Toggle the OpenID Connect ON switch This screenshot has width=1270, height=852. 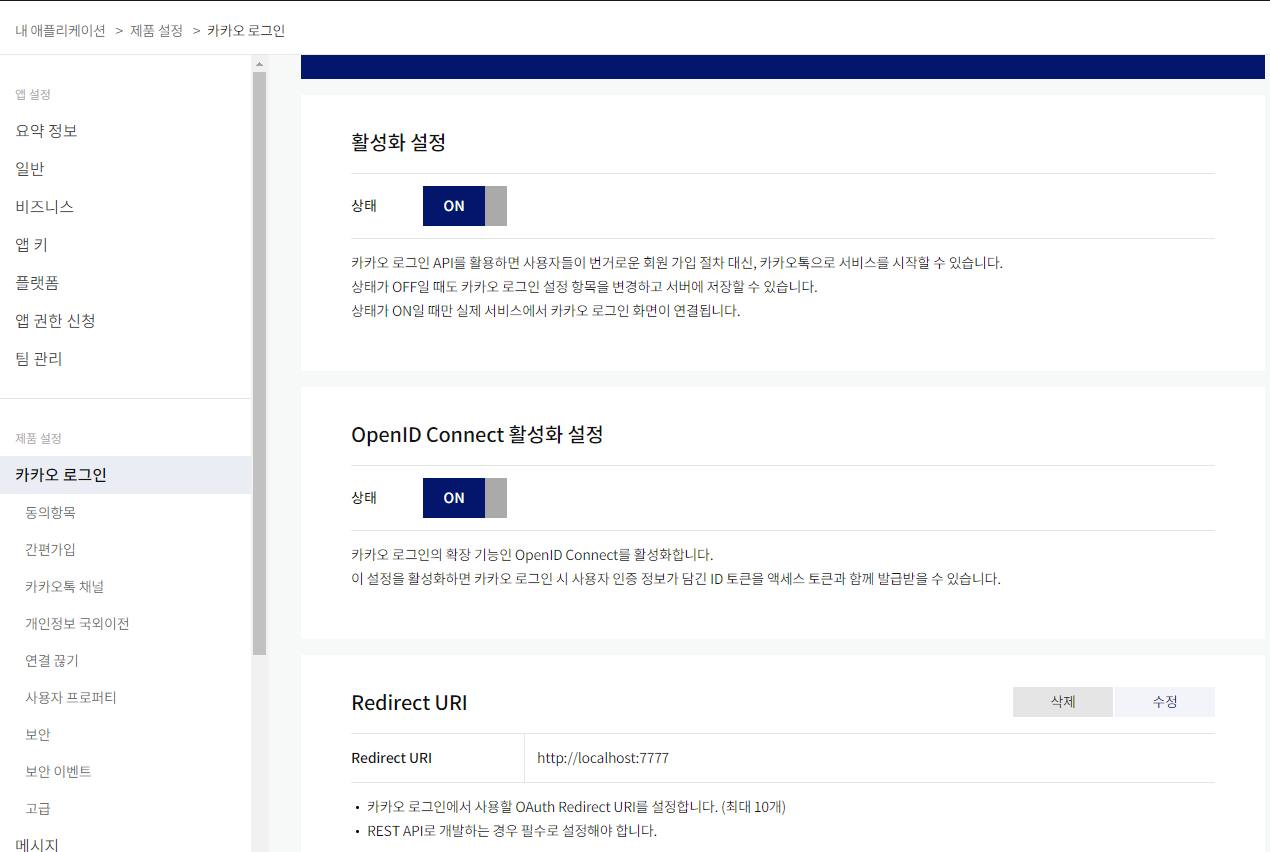pyautogui.click(x=465, y=498)
